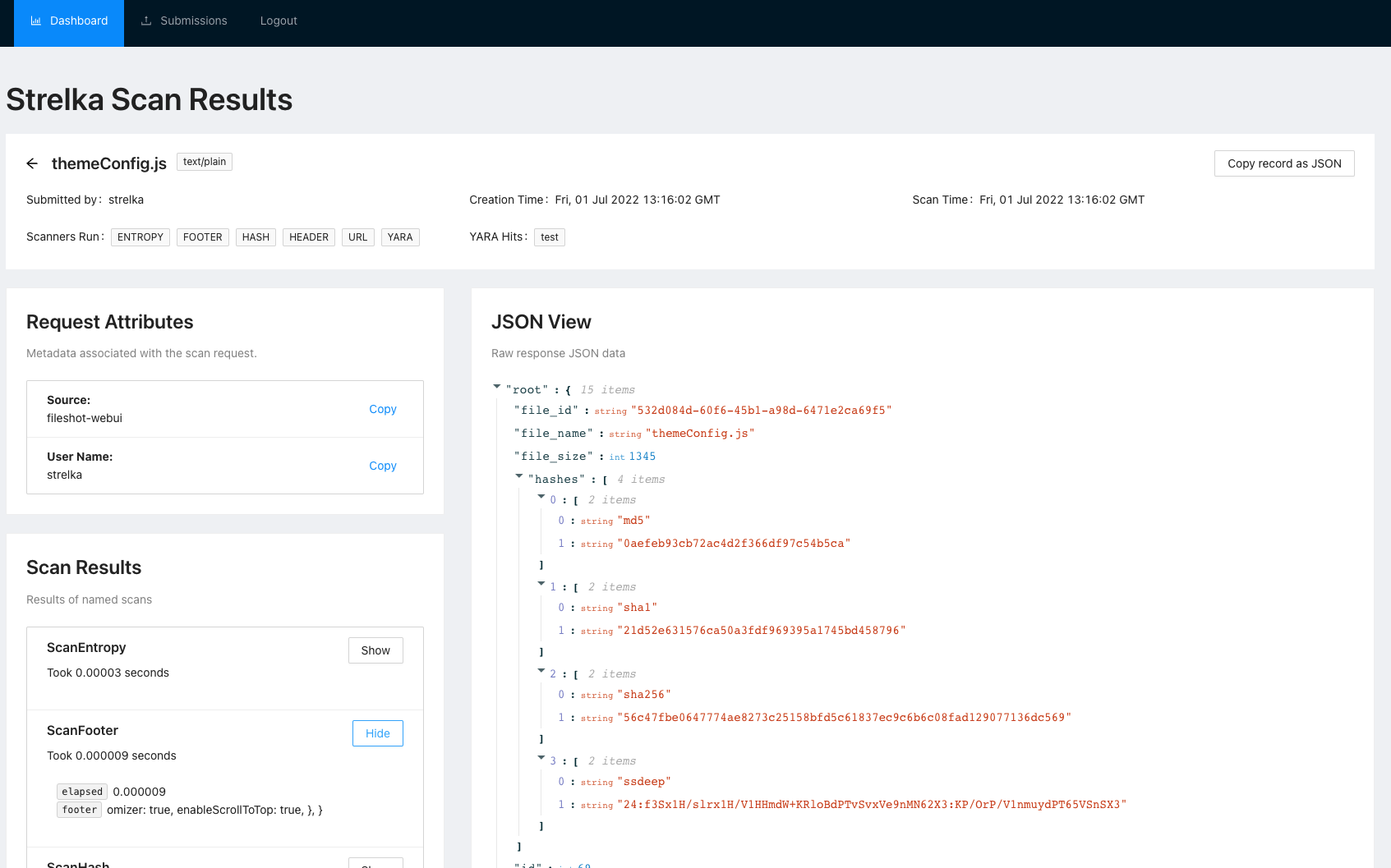Click the HASH scanner tag
1391x868 pixels.
256,237
